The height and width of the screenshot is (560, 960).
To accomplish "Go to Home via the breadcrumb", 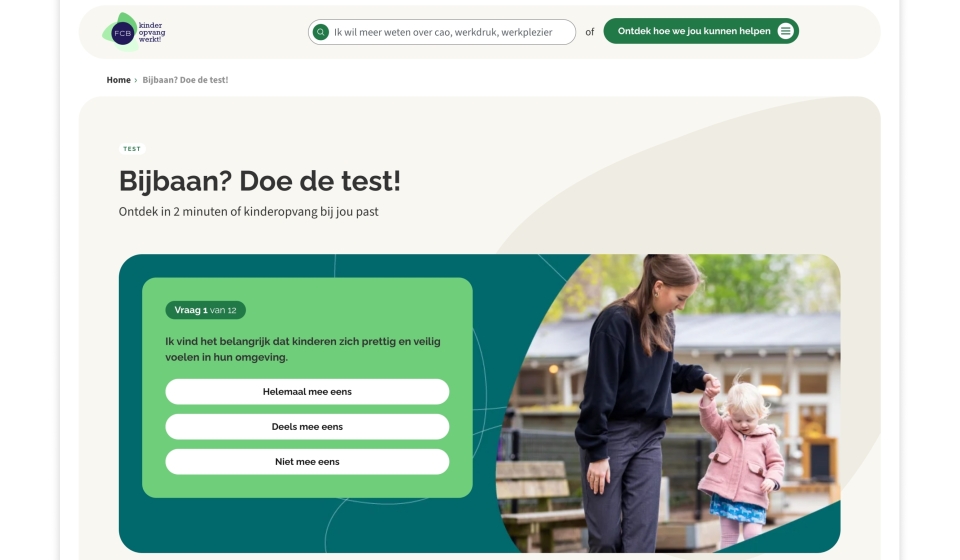I will pos(118,80).
